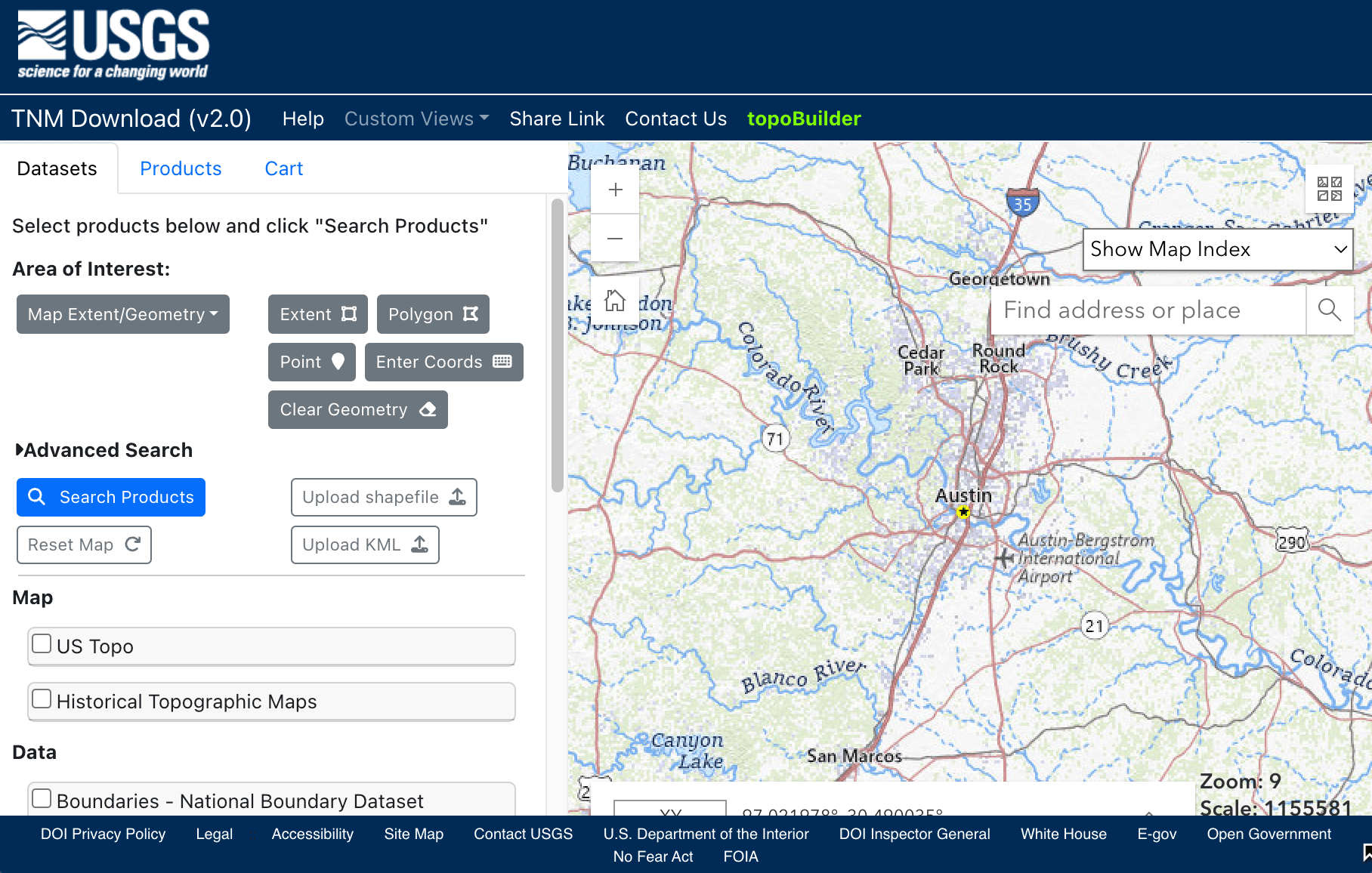Expand the Advanced Search section
1372x873 pixels.
coord(105,450)
